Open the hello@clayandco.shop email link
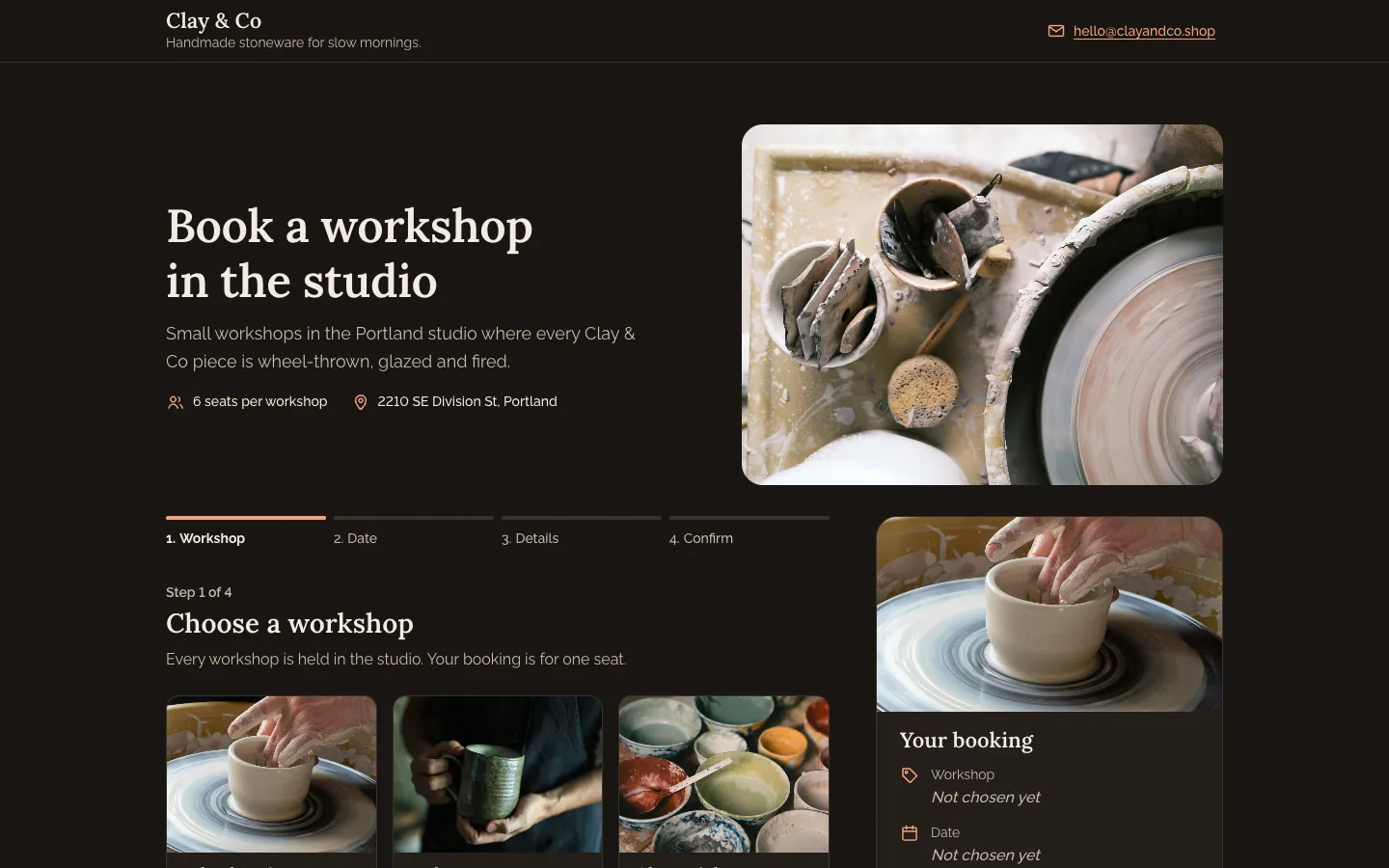 [1144, 31]
